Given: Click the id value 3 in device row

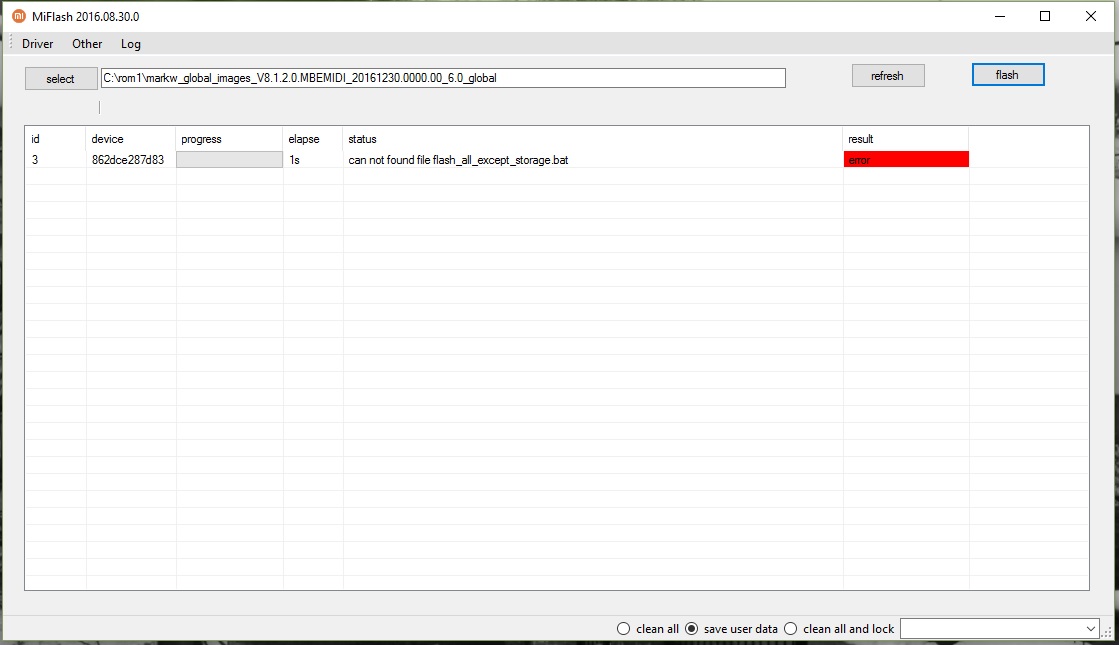Looking at the screenshot, I should (35, 160).
